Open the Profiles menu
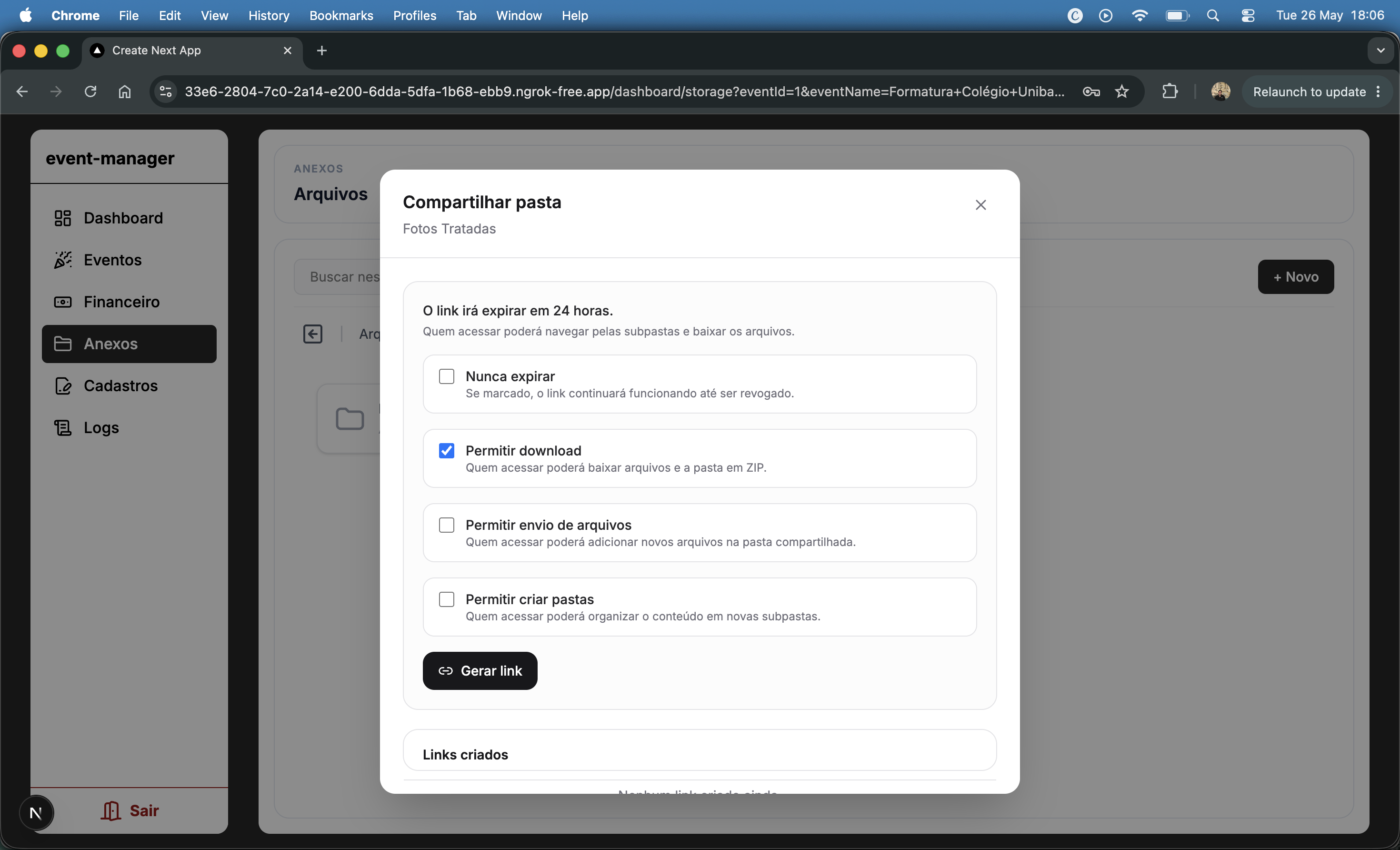 [x=415, y=15]
